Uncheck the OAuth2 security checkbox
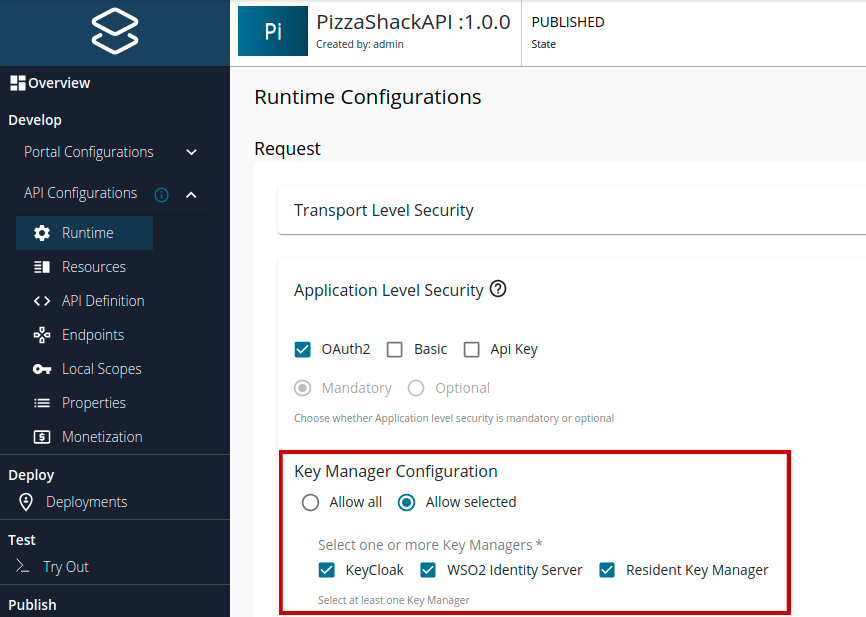866x617 pixels. tap(302, 349)
